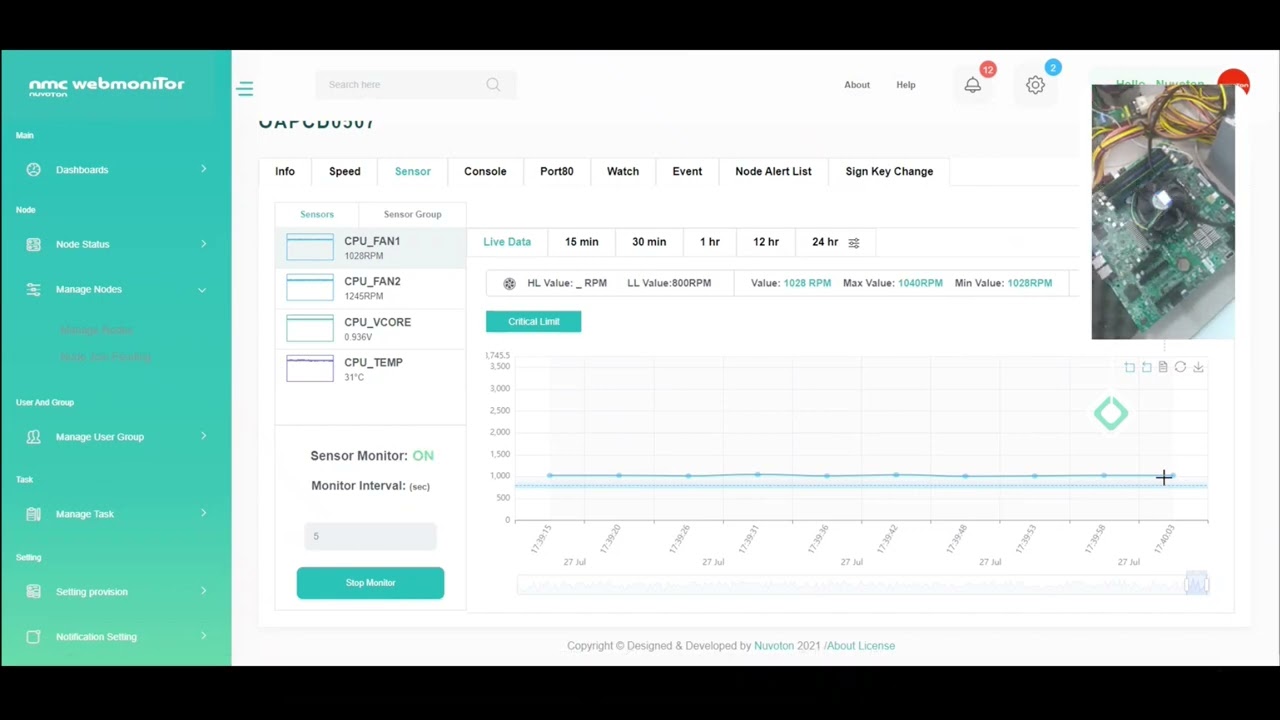Click the CPU_FAN1 sparkline thumbnail
The height and width of the screenshot is (720, 1280).
pyautogui.click(x=310, y=247)
